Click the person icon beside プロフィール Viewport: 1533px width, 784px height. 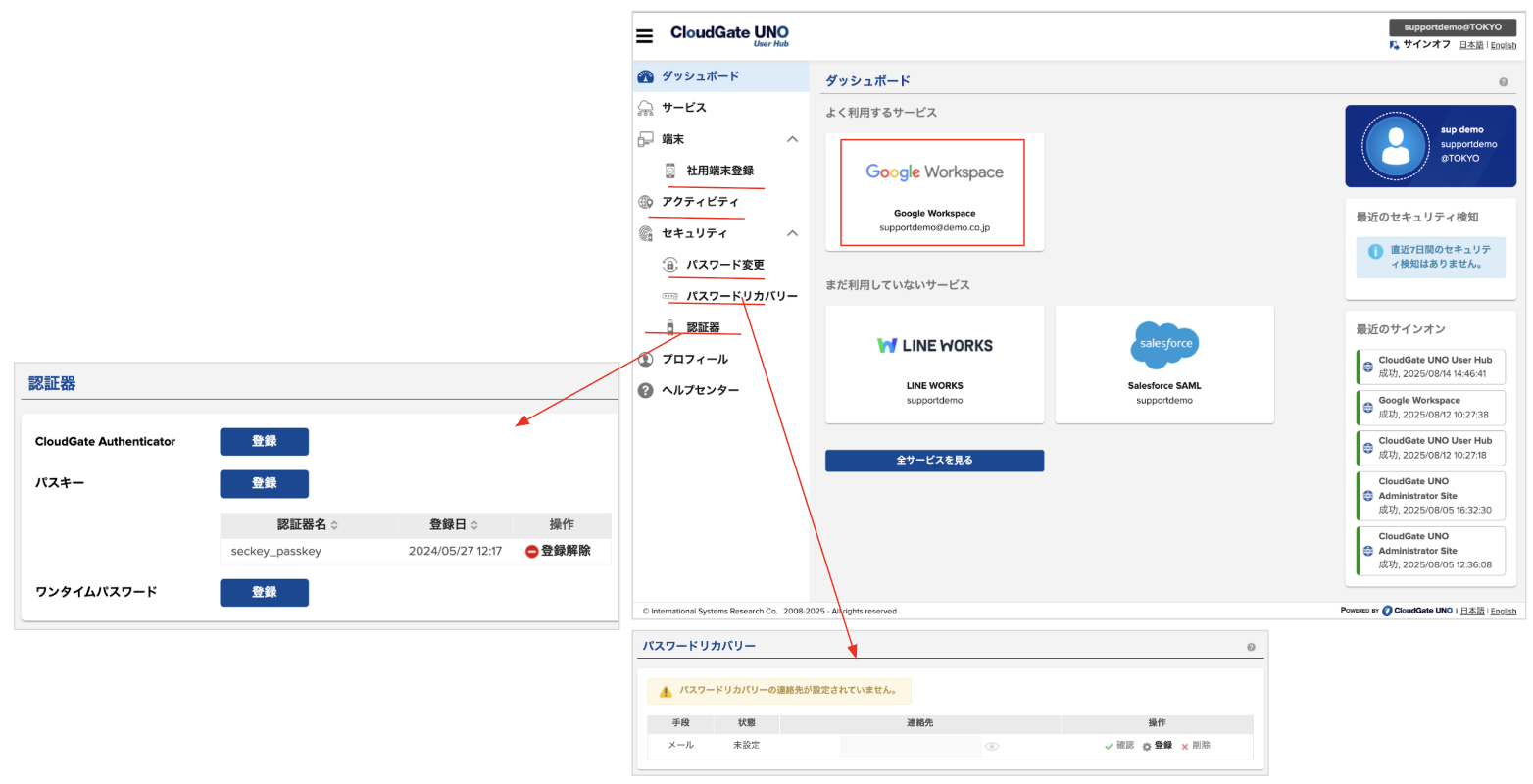point(645,359)
